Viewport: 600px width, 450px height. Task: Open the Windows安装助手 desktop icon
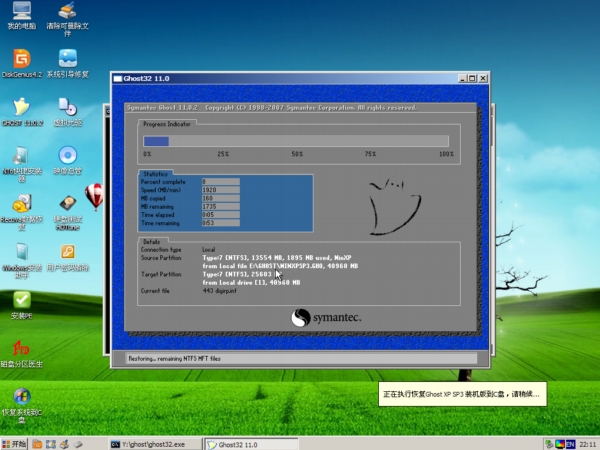(22, 260)
